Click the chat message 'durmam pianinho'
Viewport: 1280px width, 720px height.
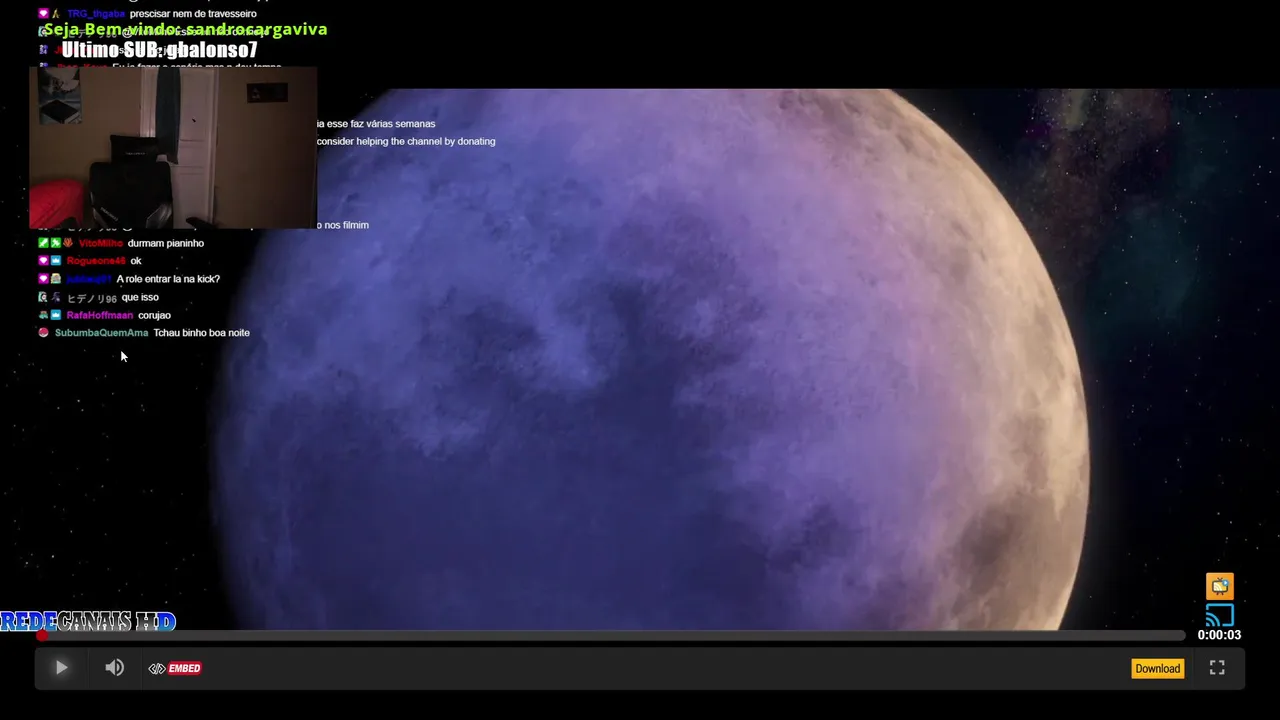pyautogui.click(x=166, y=243)
